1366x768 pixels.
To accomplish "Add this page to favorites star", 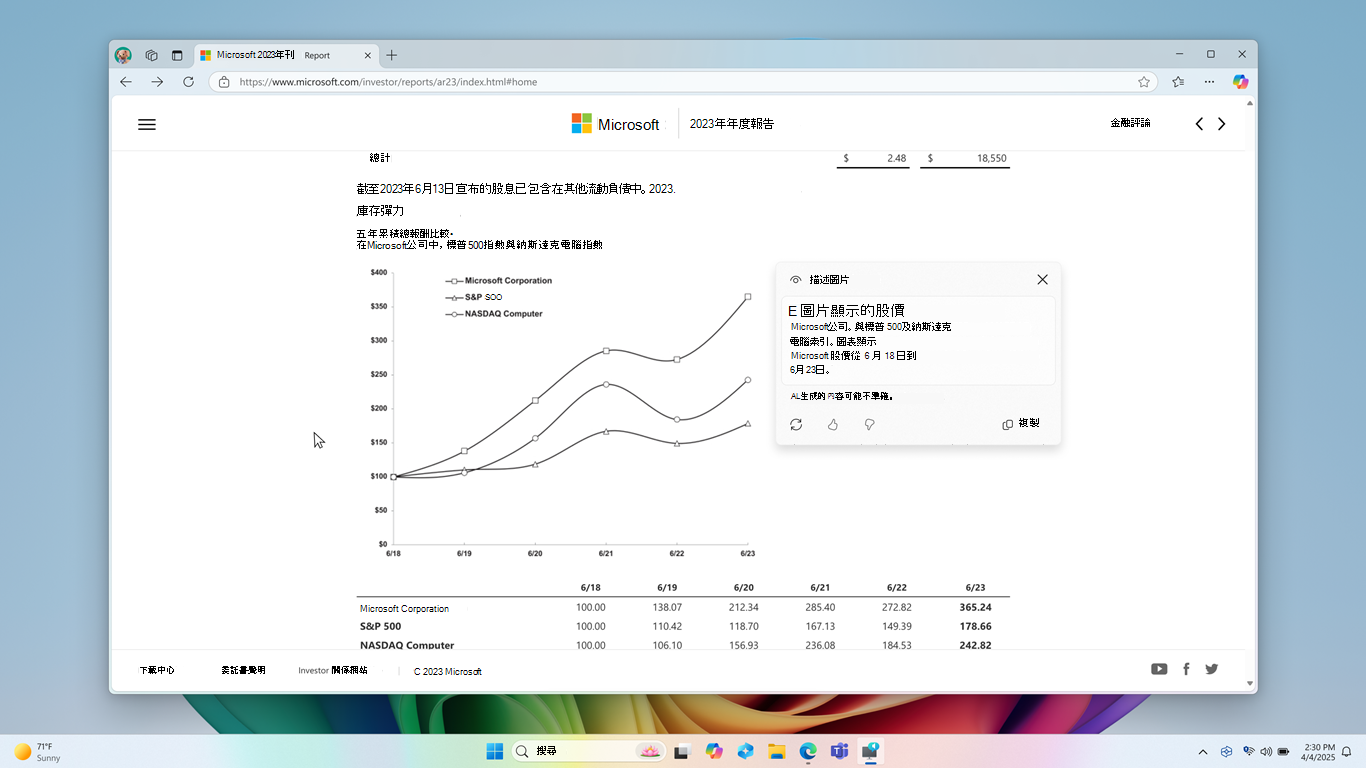I will (1144, 82).
